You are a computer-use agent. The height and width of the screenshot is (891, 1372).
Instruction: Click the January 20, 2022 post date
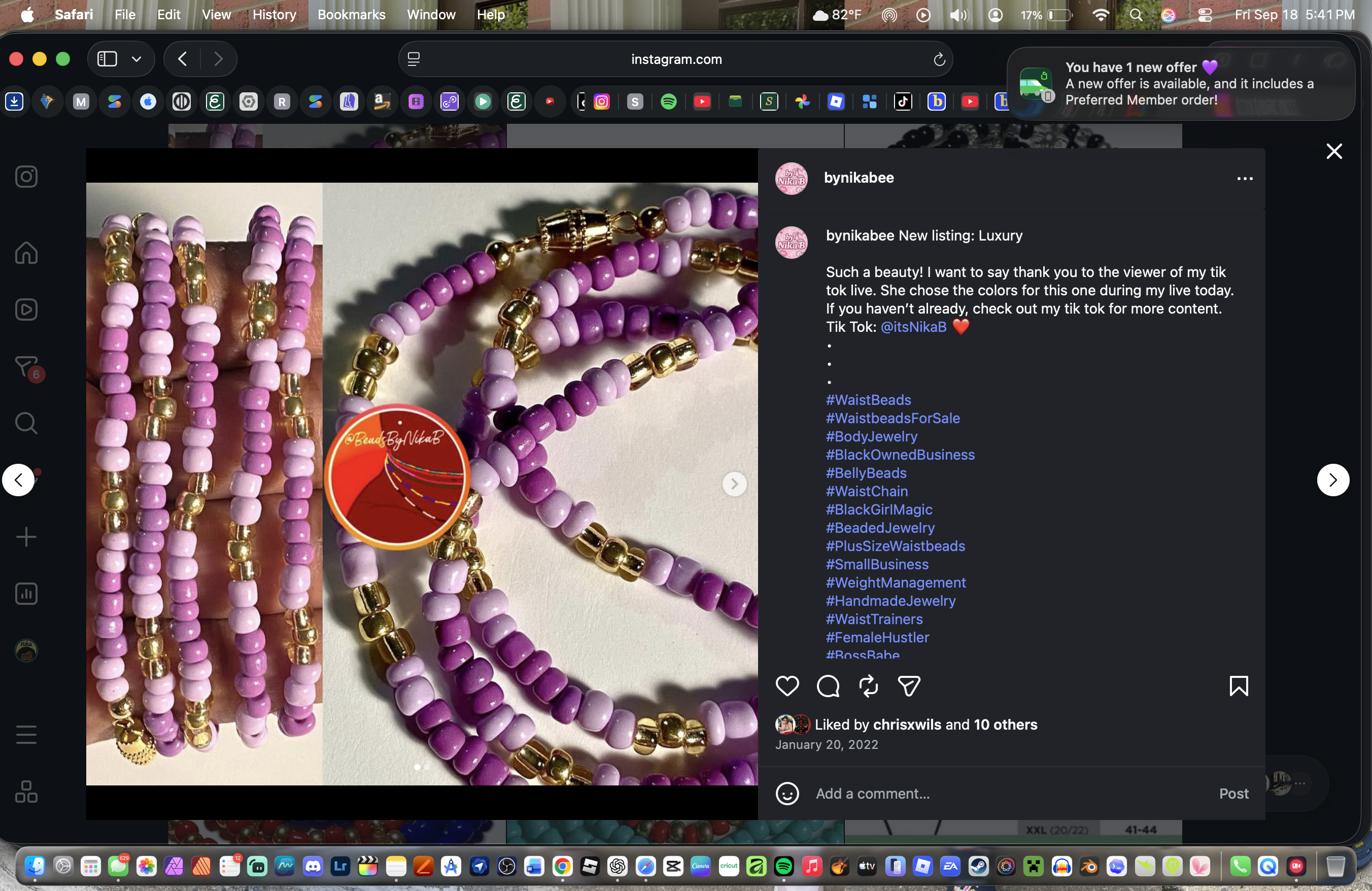tap(827, 744)
